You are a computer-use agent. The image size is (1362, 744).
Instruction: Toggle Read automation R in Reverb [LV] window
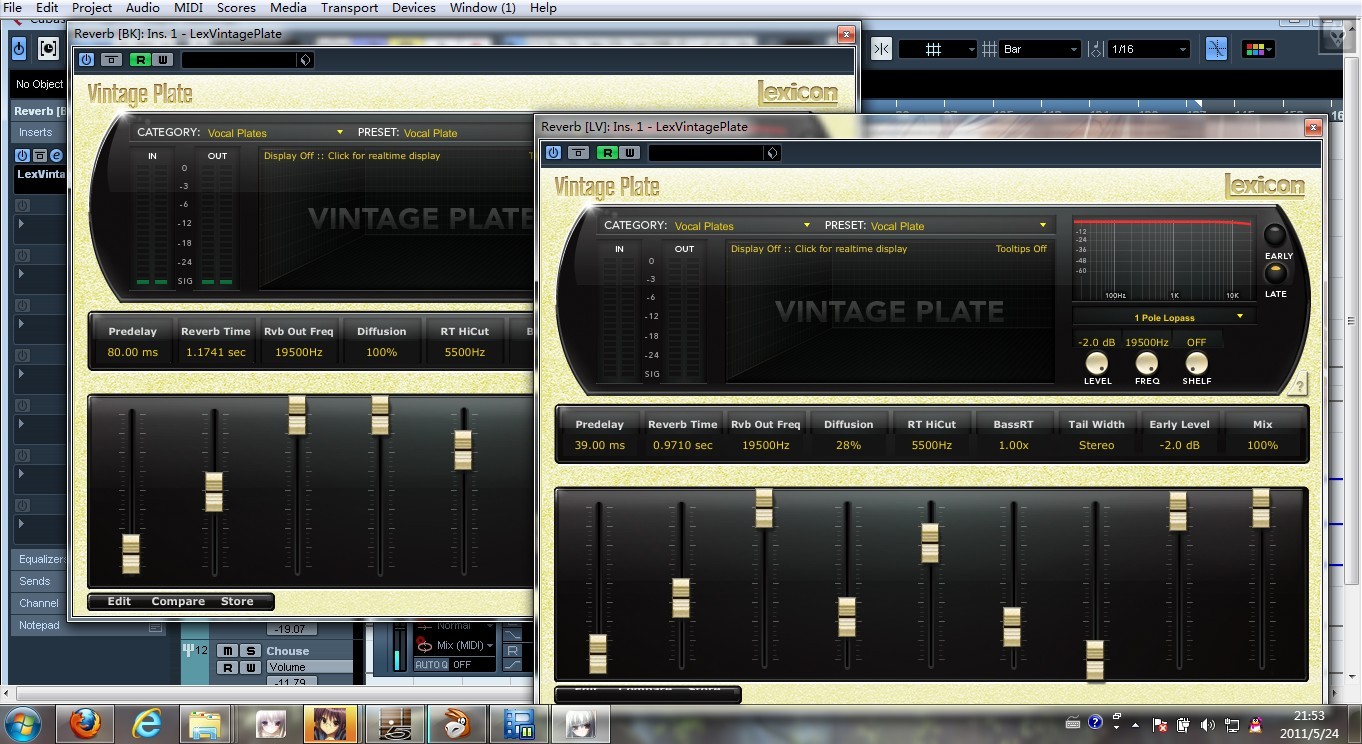click(606, 153)
